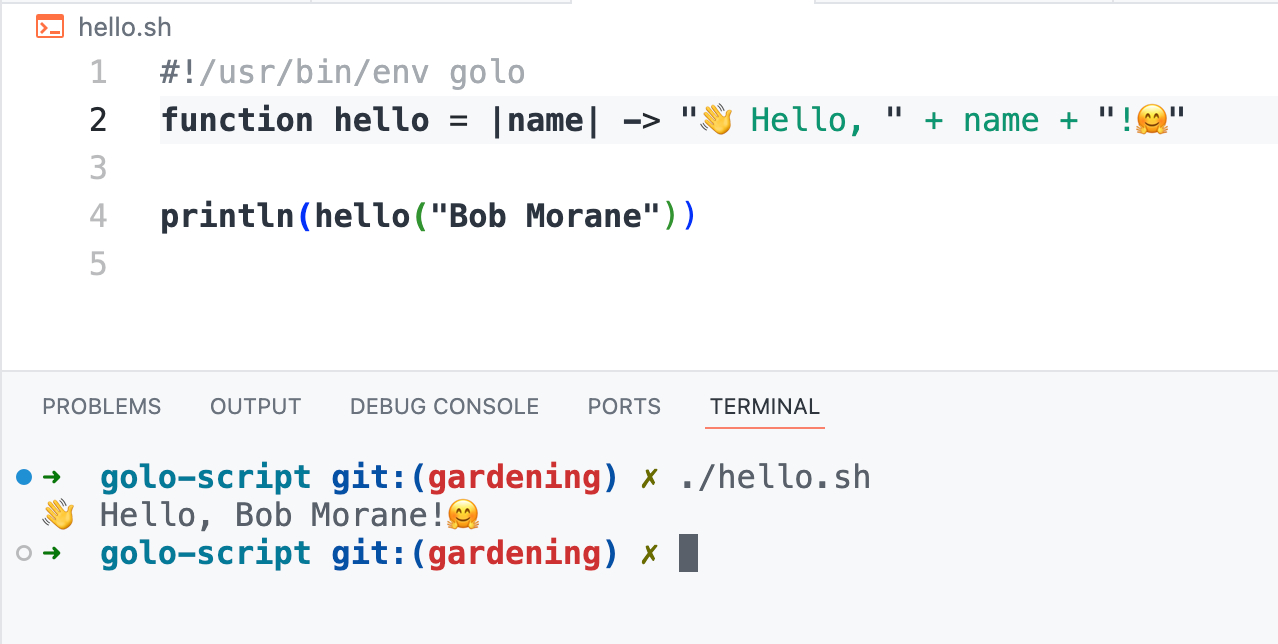
Task: Click the hugging face emoji on code line 2
Action: (x=1151, y=121)
